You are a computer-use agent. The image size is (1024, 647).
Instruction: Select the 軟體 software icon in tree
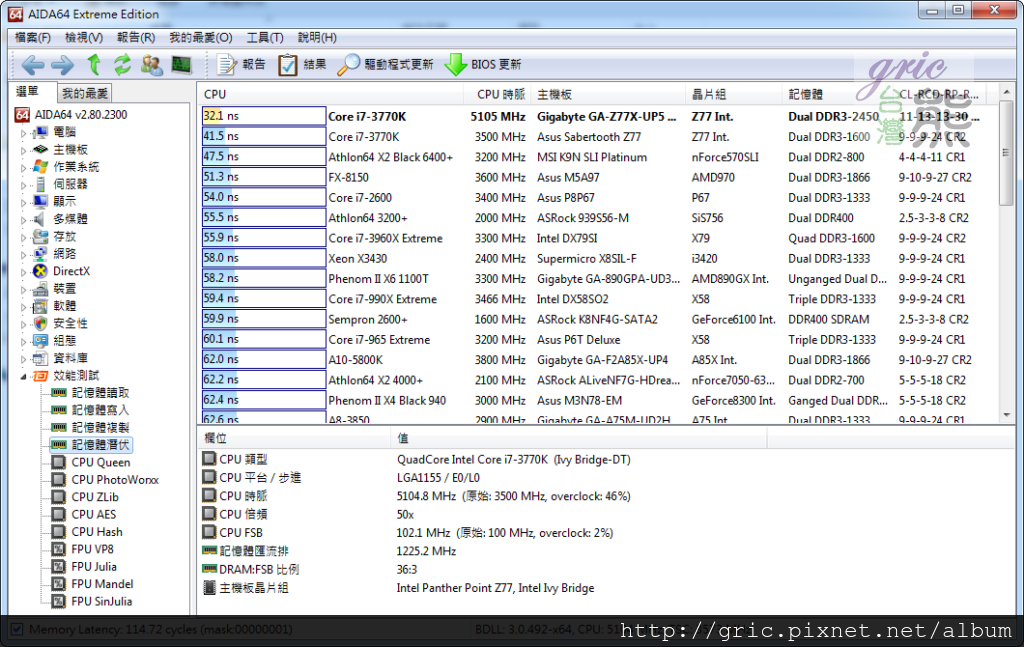[40, 306]
